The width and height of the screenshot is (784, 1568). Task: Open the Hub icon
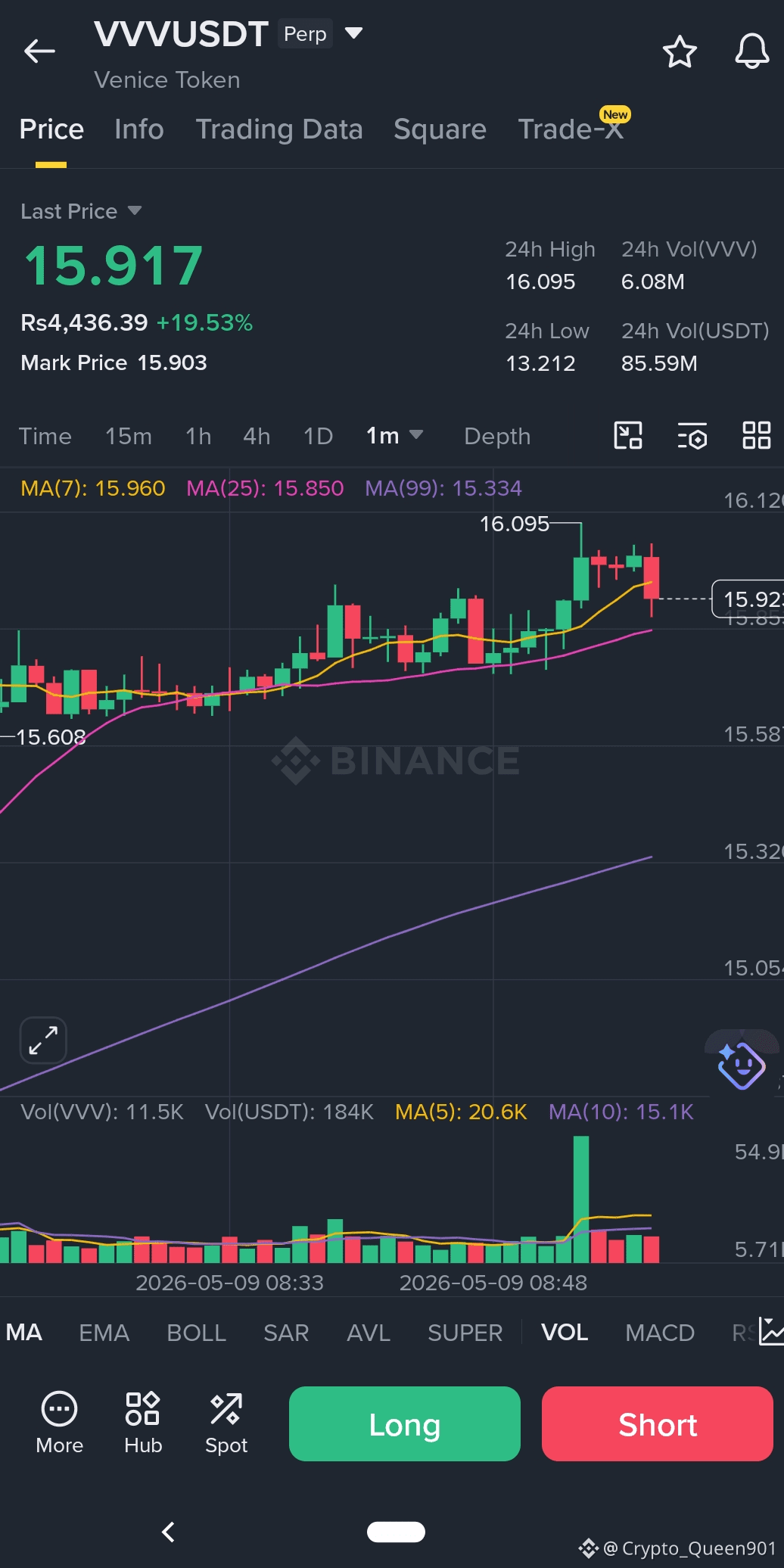pos(143,1423)
